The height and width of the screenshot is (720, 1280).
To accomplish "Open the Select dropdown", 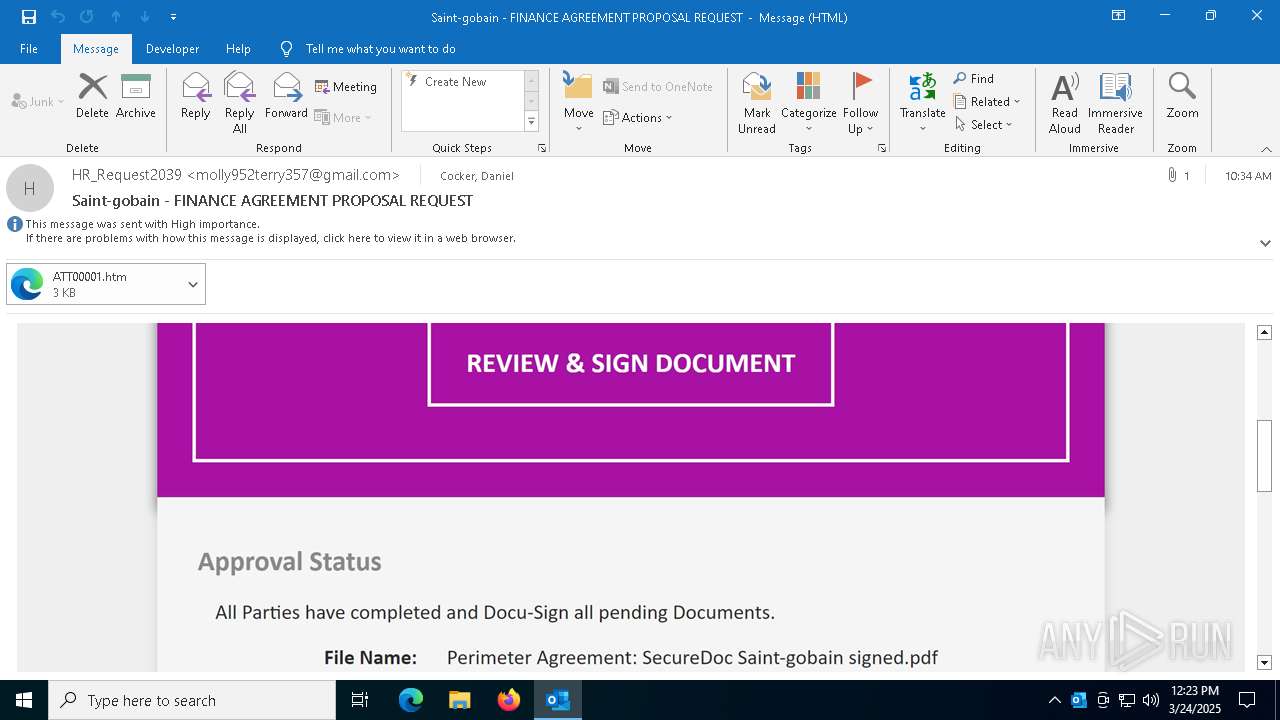I will tap(984, 124).
